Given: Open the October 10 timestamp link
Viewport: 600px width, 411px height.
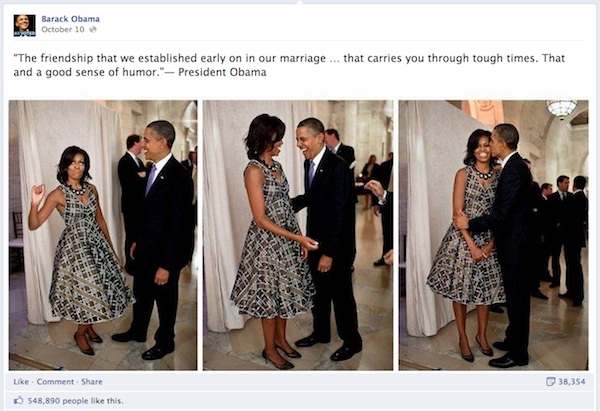Looking at the screenshot, I should [63, 29].
